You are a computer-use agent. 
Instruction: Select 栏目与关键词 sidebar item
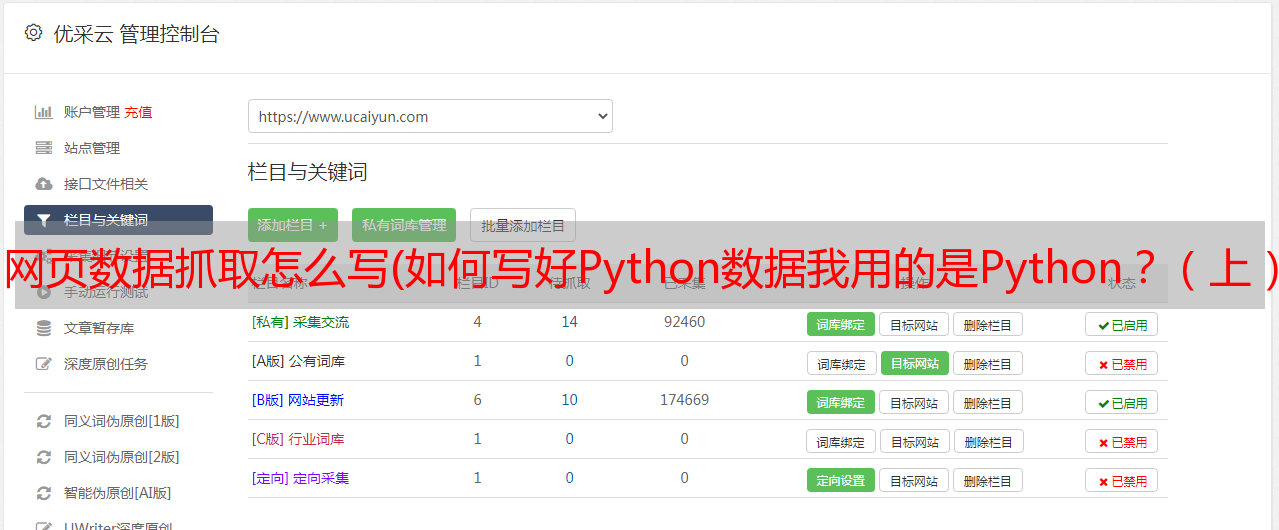click(118, 220)
